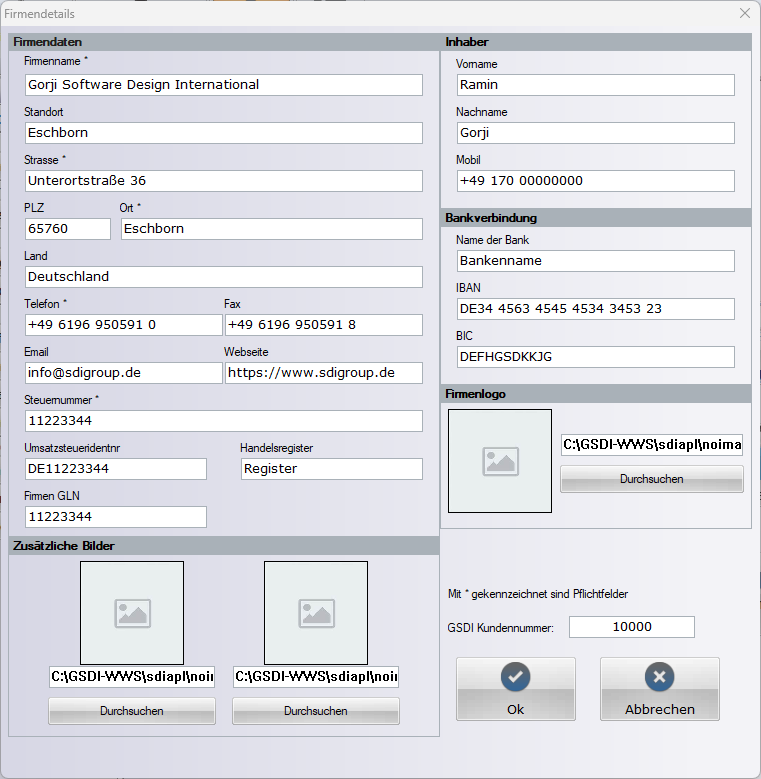Focus the IBAN field
This screenshot has width=761, height=779.
[596, 309]
